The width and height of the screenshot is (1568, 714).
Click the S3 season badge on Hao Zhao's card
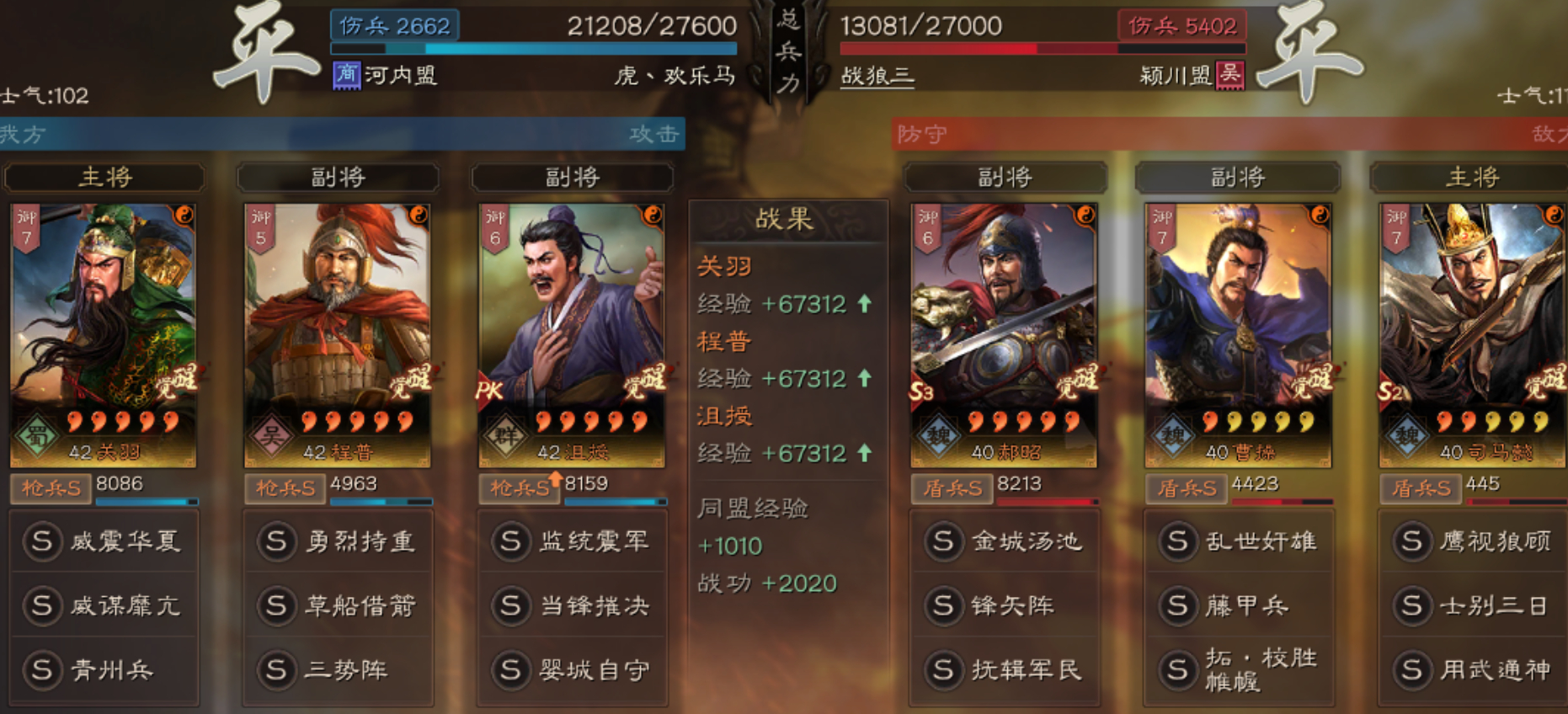coord(922,392)
